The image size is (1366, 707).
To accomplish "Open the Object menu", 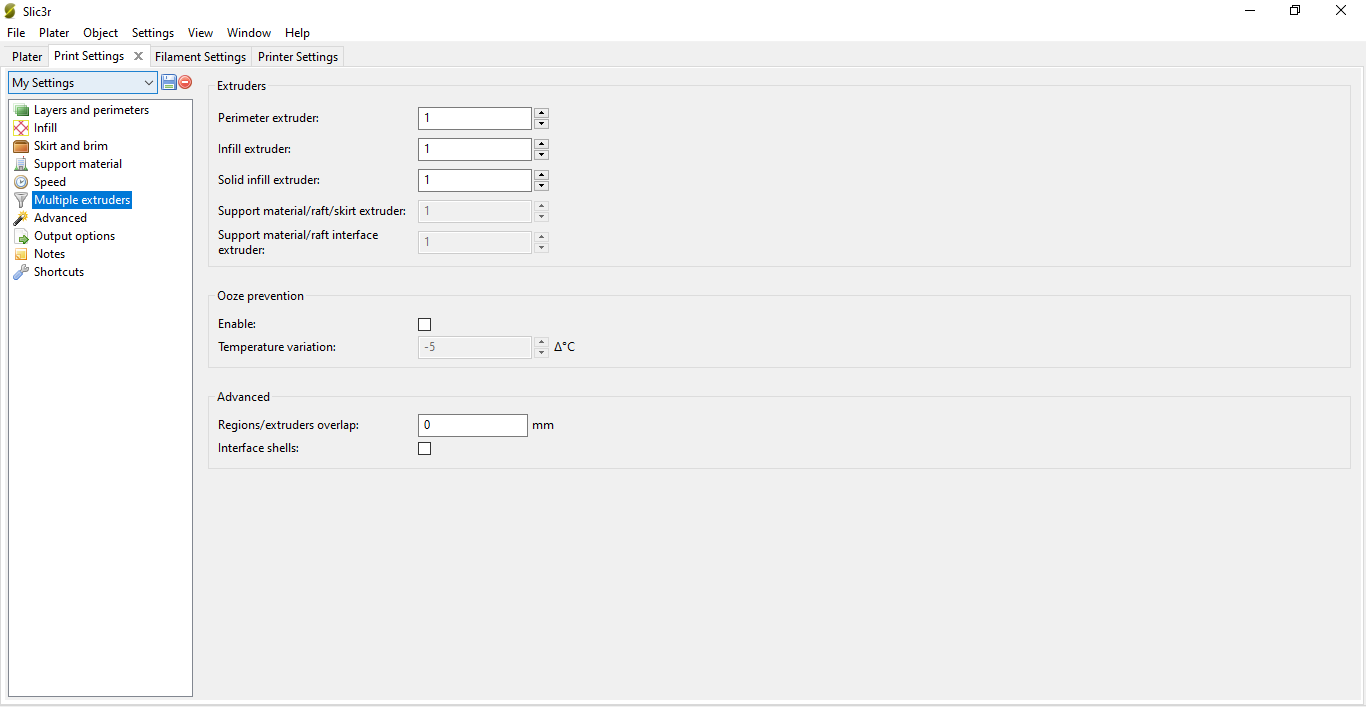I will [100, 33].
